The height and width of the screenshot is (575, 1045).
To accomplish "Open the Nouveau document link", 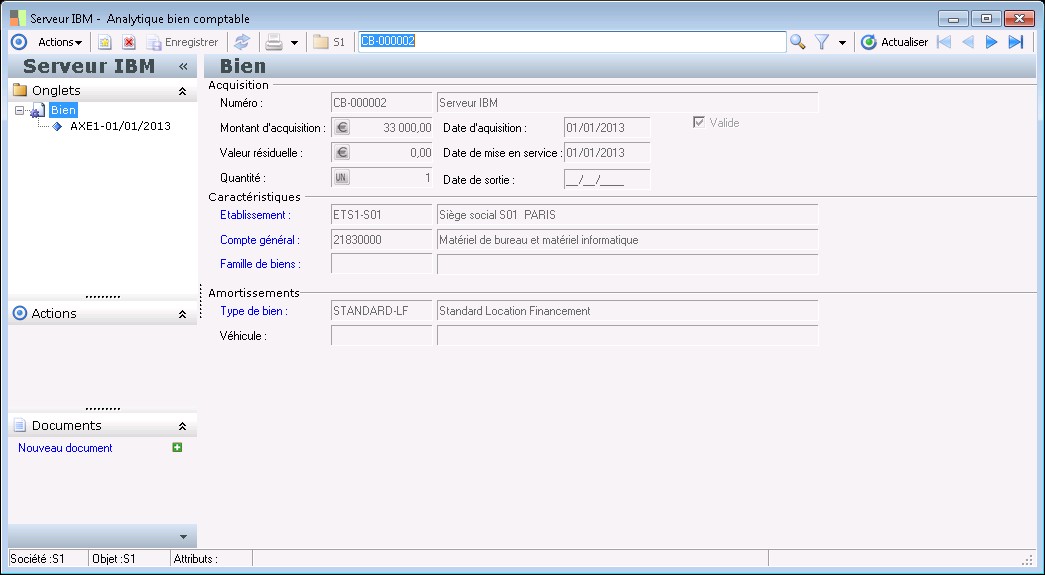I will (x=65, y=448).
